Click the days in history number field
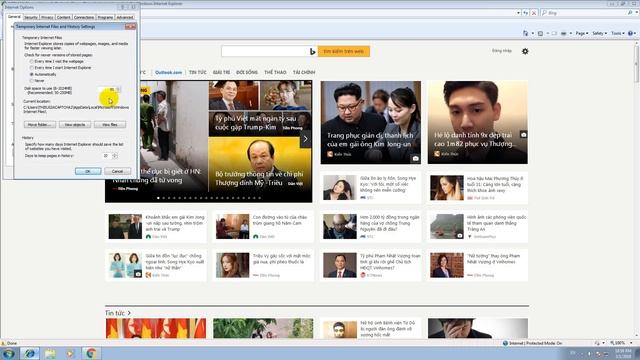The height and width of the screenshot is (360, 640). click(x=107, y=156)
